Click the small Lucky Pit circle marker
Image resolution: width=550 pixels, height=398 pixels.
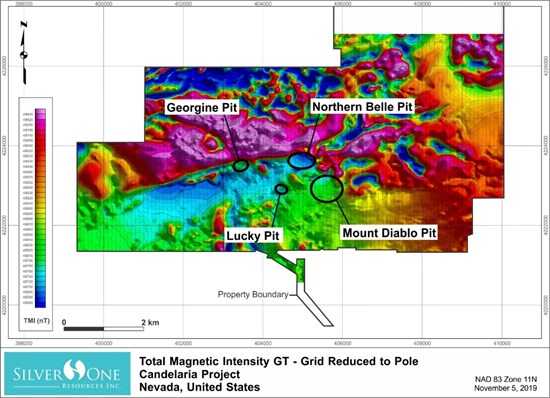281,189
